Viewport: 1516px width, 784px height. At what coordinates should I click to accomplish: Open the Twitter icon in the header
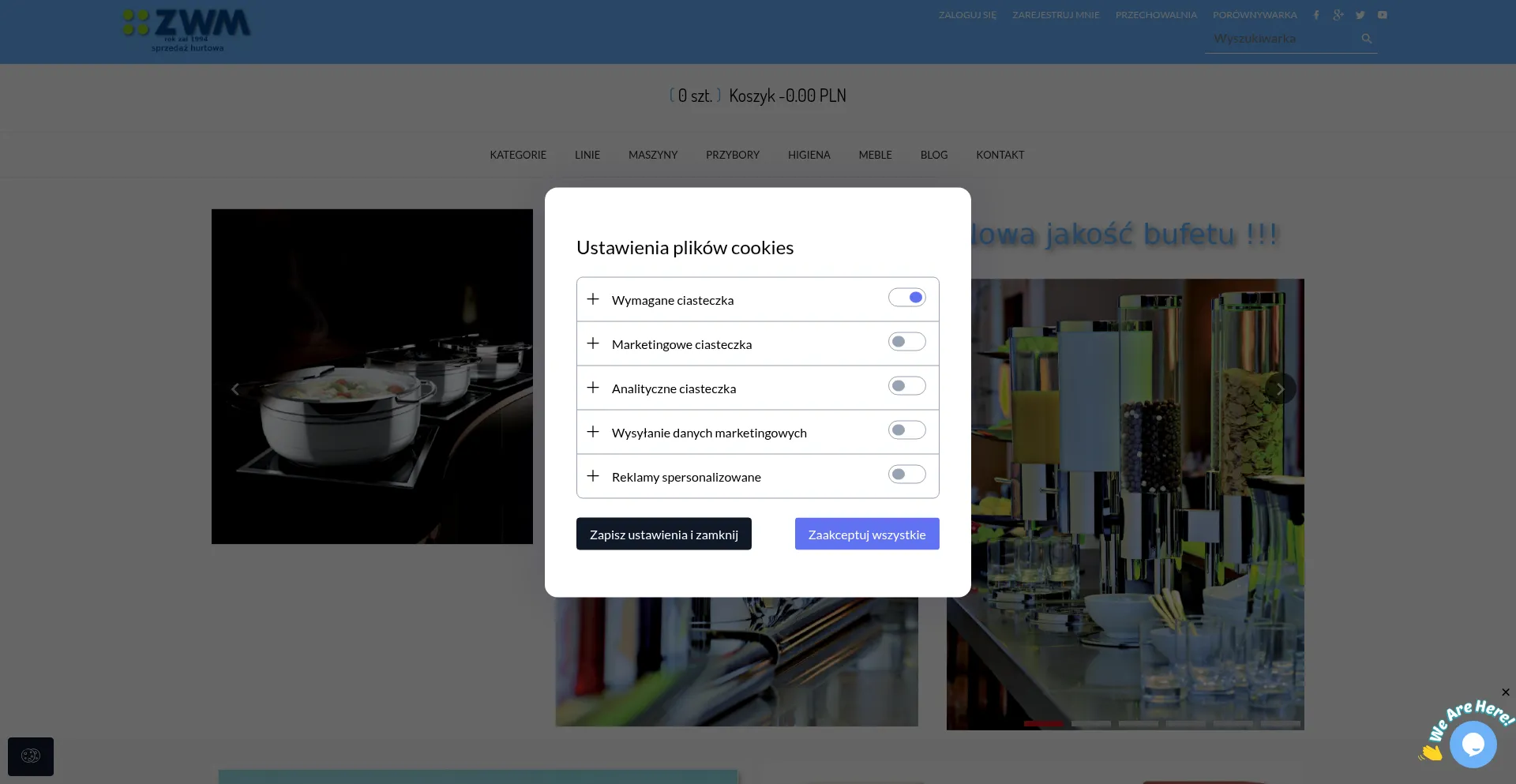pos(1360,15)
